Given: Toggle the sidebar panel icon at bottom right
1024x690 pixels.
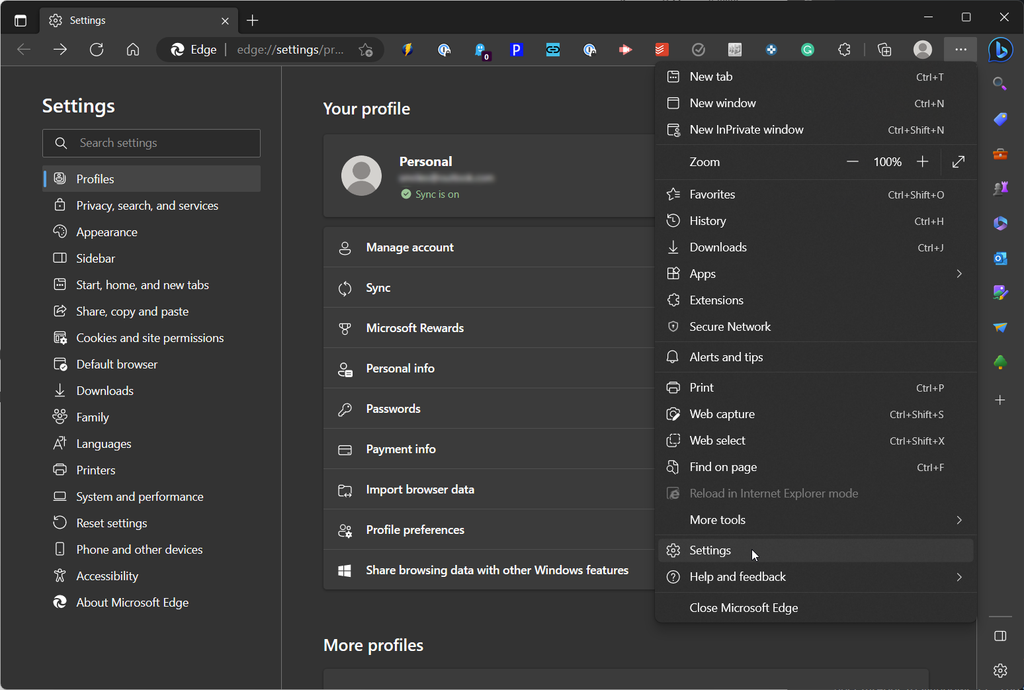Looking at the screenshot, I should [x=1000, y=635].
